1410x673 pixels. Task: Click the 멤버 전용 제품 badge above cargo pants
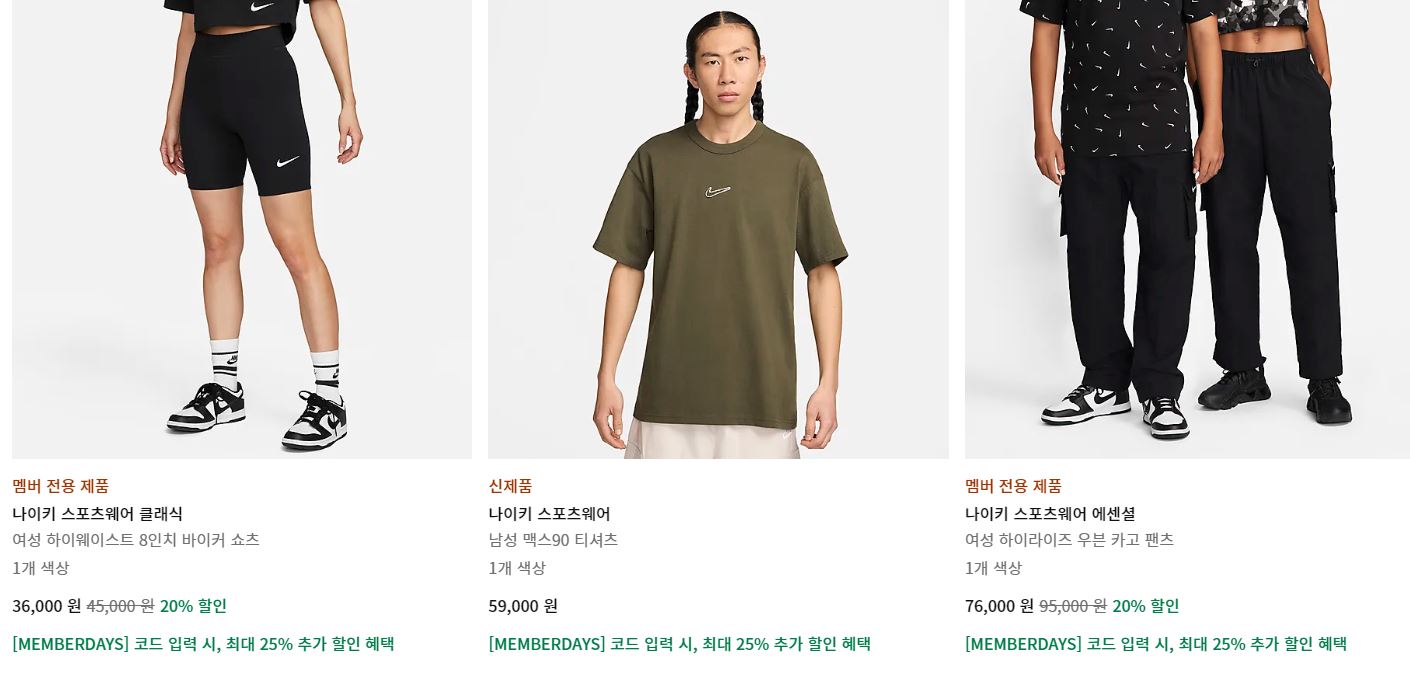click(x=1013, y=486)
